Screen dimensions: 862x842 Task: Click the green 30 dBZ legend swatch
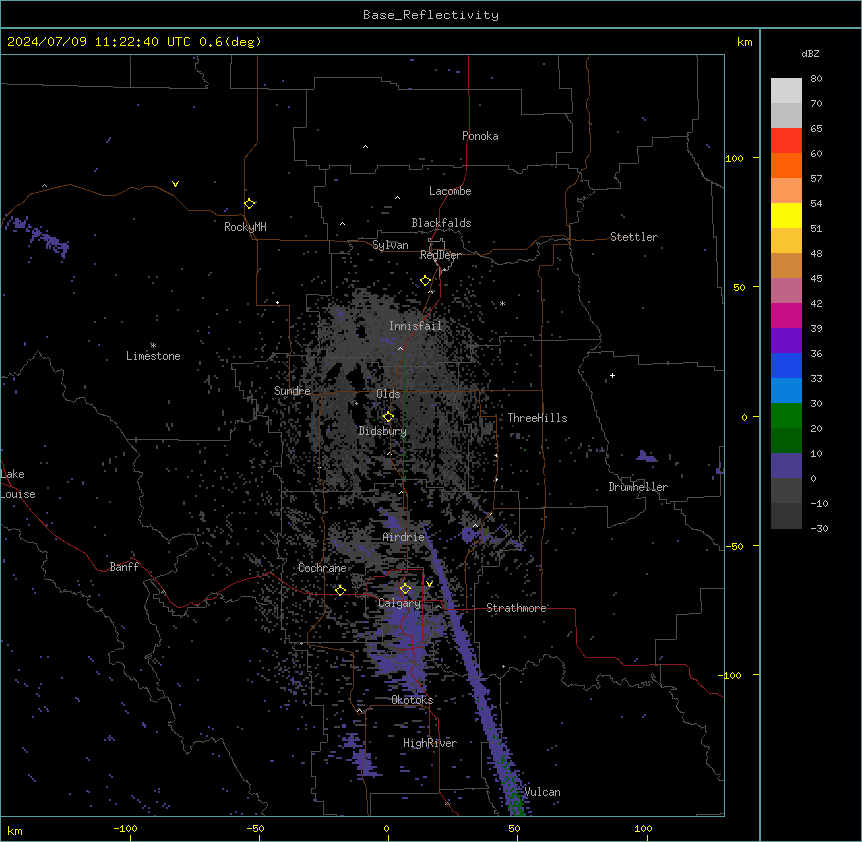pos(786,416)
